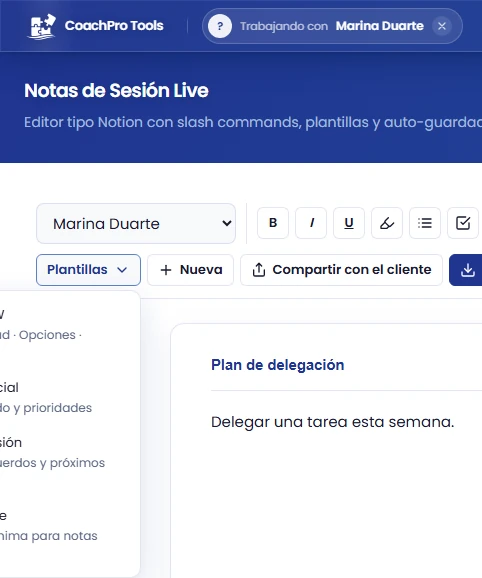Create a new note with Nueva

191,270
